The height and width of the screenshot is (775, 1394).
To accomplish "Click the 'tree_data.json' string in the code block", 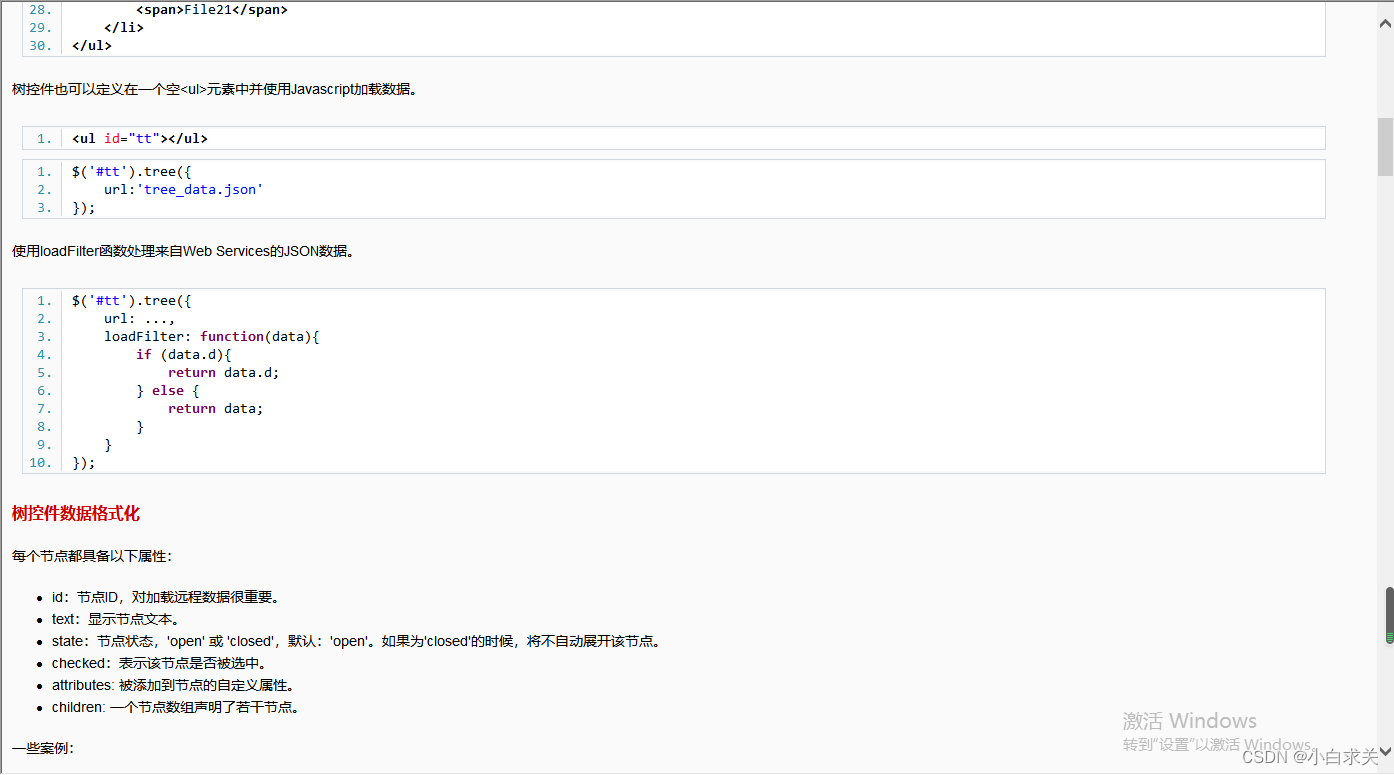I will coord(200,189).
